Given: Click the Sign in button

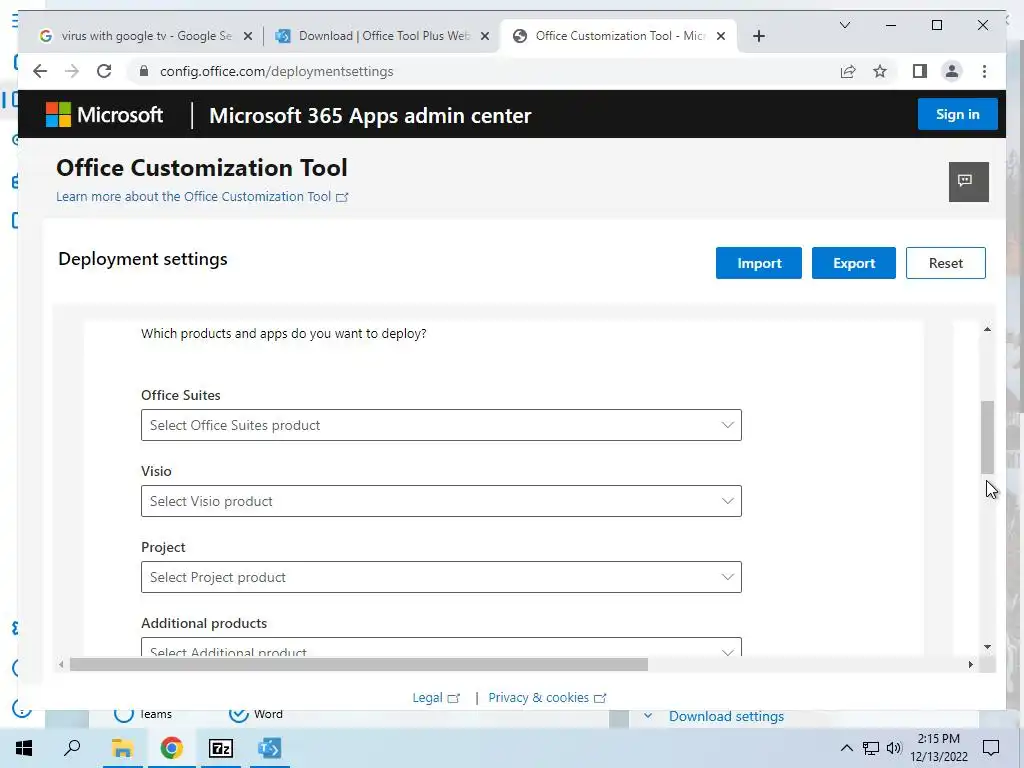Looking at the screenshot, I should click(957, 114).
